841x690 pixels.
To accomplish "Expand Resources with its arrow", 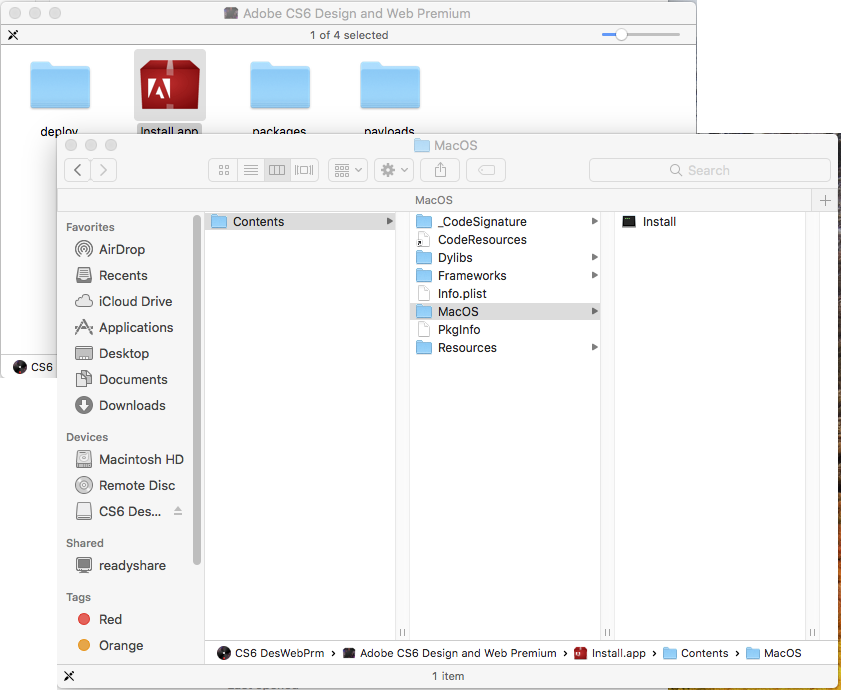I will click(x=594, y=348).
